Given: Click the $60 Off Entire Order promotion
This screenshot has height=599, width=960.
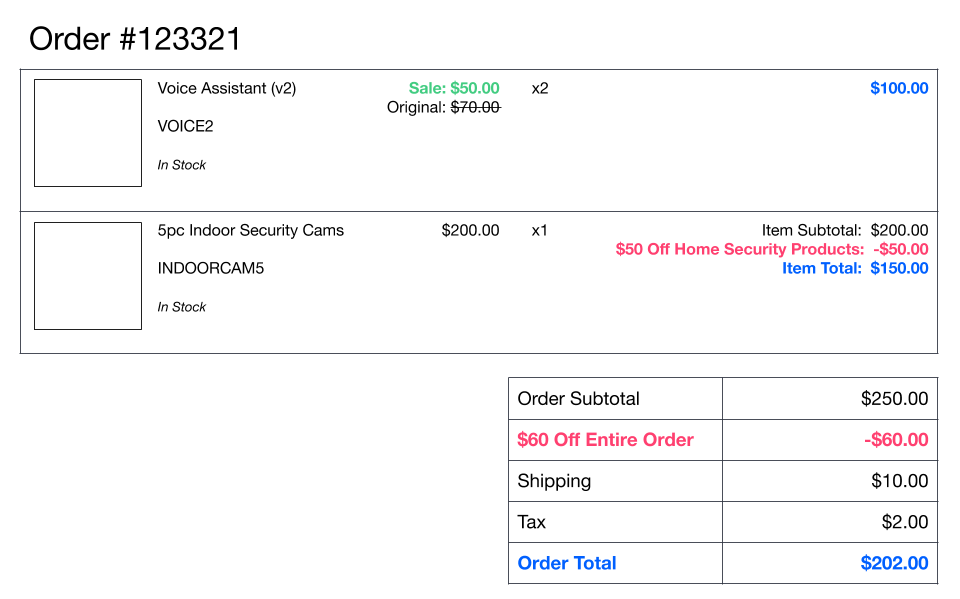Looking at the screenshot, I should (x=605, y=440).
